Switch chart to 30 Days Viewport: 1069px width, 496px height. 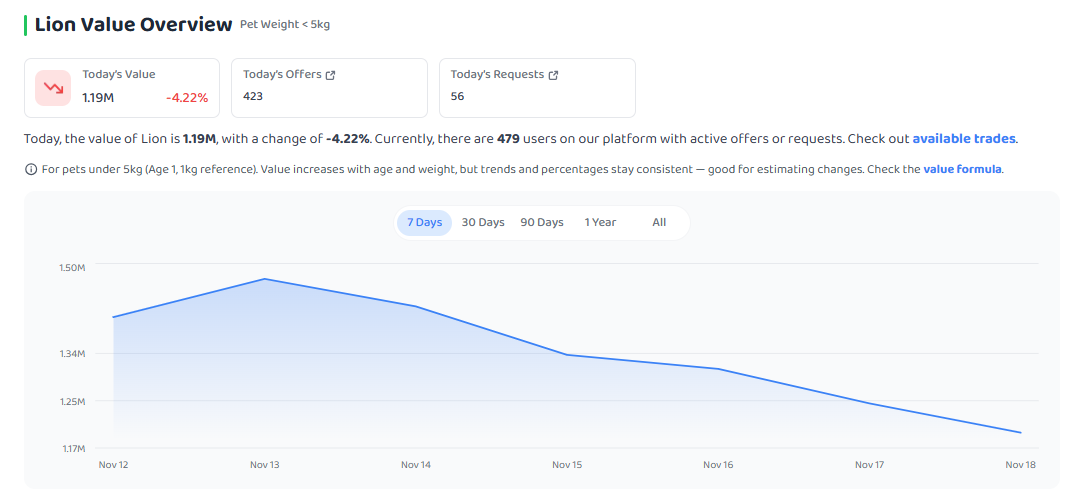pyautogui.click(x=483, y=223)
